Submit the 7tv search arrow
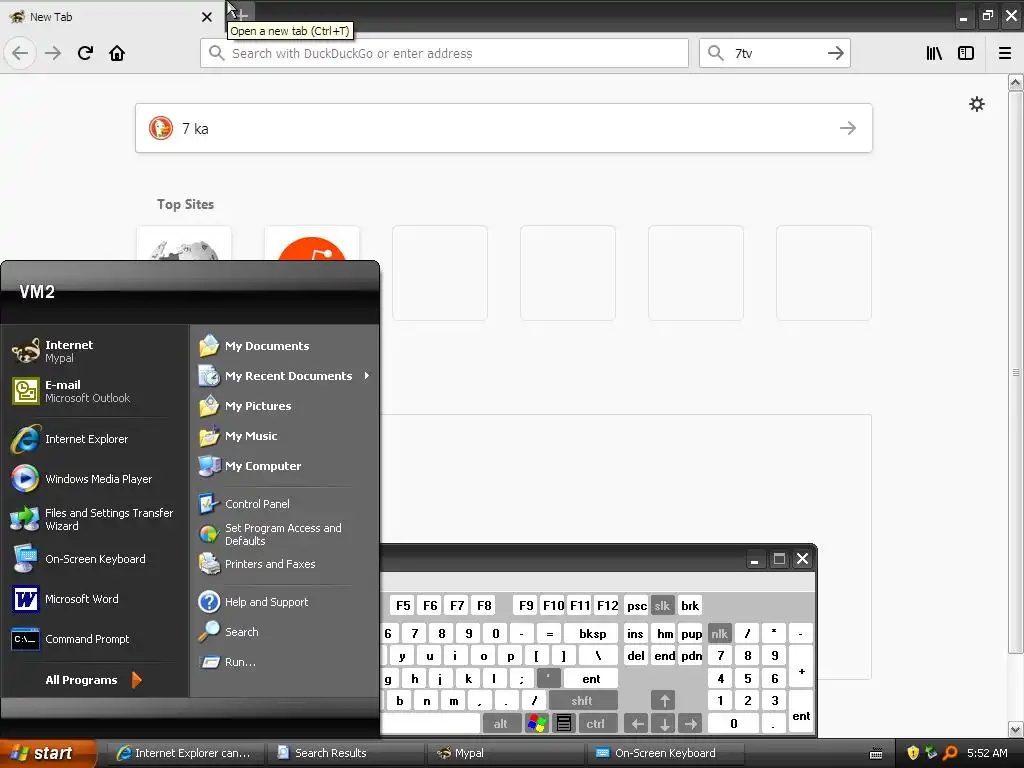 [835, 54]
